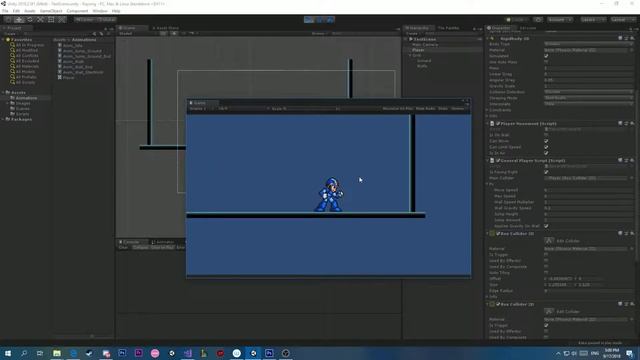
Task: Click Stats in Game window
Action: coord(443,109)
